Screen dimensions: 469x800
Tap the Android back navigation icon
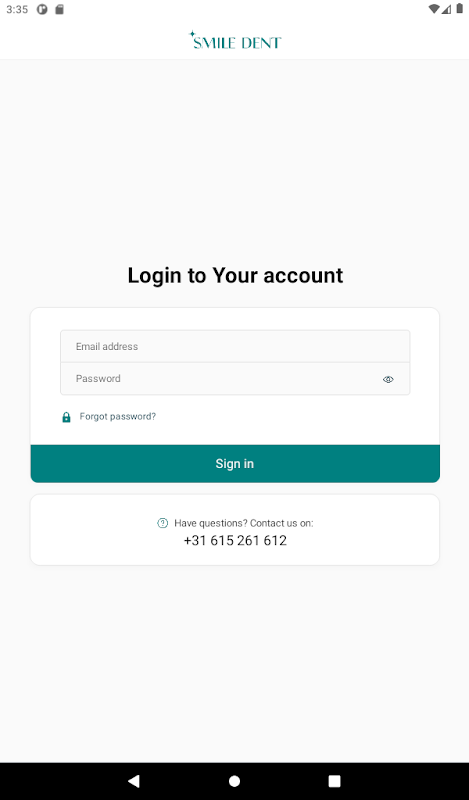click(134, 781)
